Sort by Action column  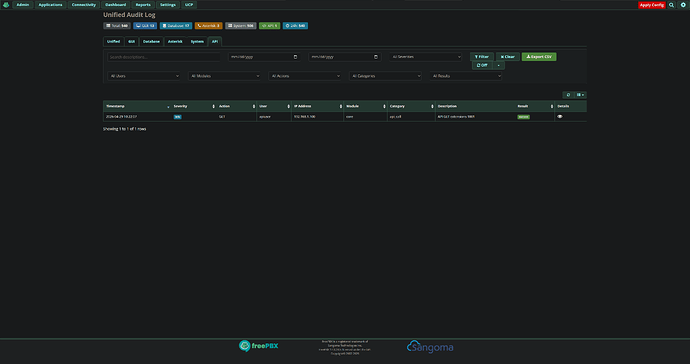pyautogui.click(x=237, y=107)
